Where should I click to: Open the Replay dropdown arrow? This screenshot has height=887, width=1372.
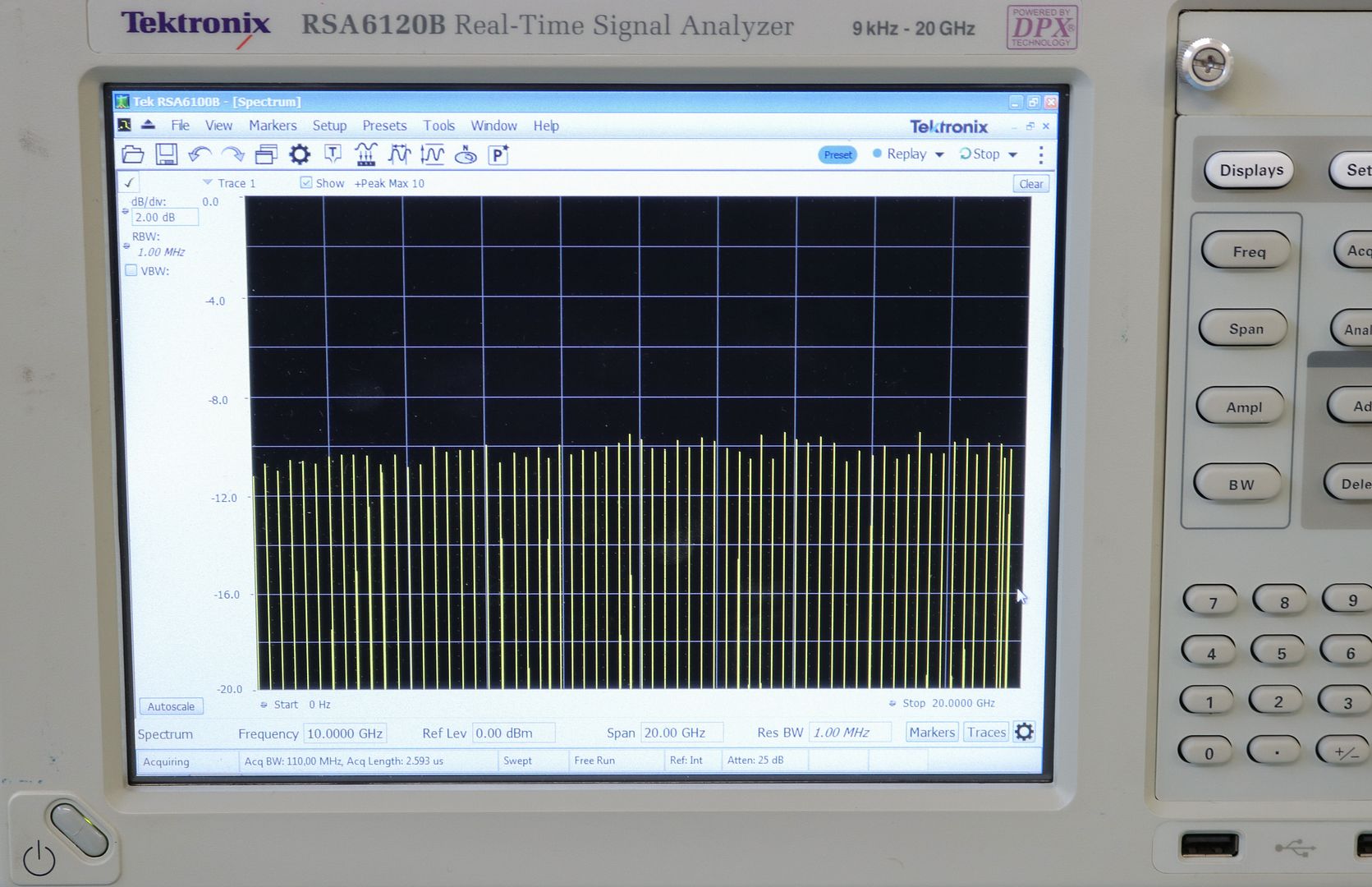coord(939,154)
